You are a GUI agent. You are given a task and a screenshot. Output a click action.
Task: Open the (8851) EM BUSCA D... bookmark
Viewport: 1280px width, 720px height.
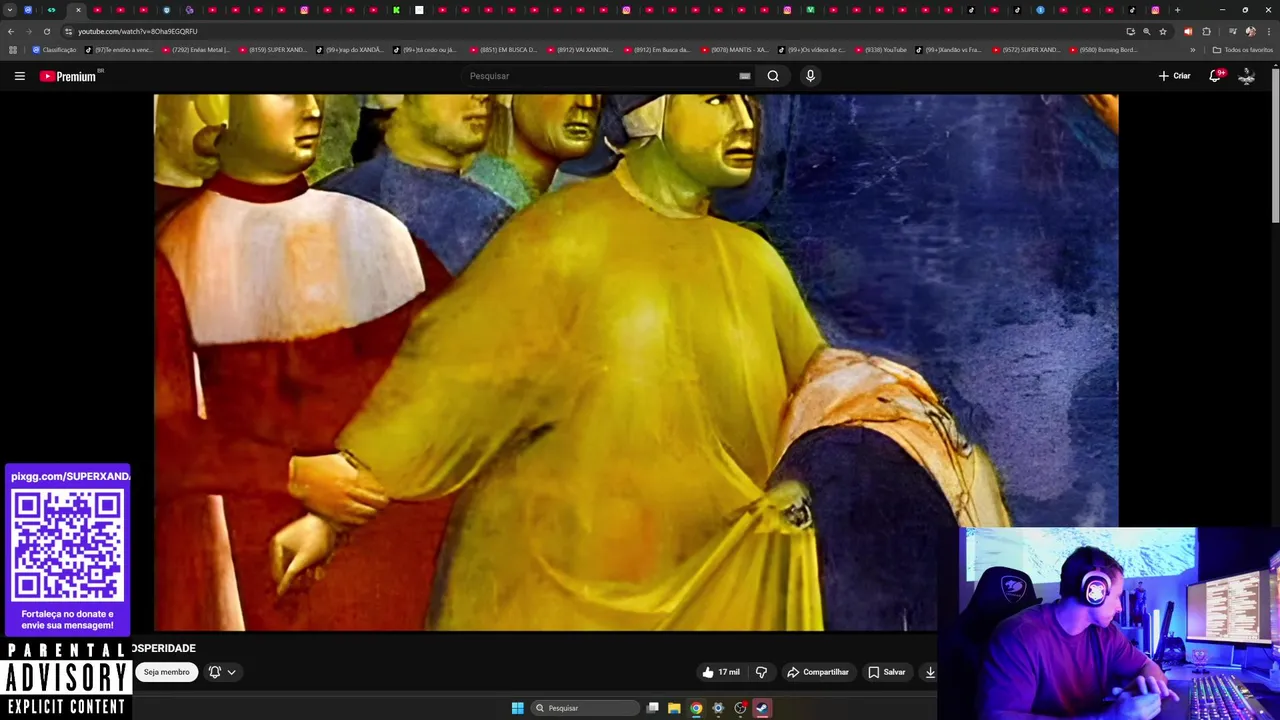(x=504, y=50)
